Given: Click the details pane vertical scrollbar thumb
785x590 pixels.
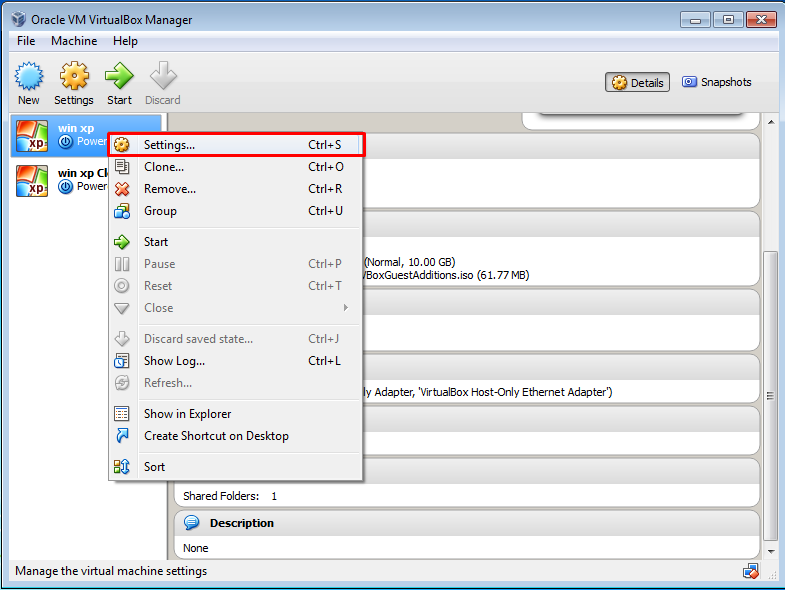Looking at the screenshot, I should tap(771, 396).
